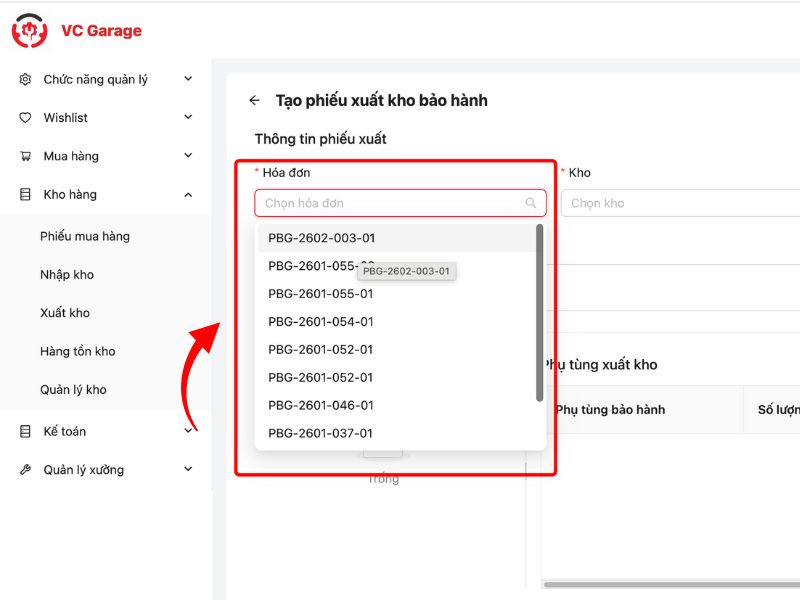Click the Chọn hóa đơn input field
Image resolution: width=800 pixels, height=600 pixels.
pyautogui.click(x=390, y=203)
